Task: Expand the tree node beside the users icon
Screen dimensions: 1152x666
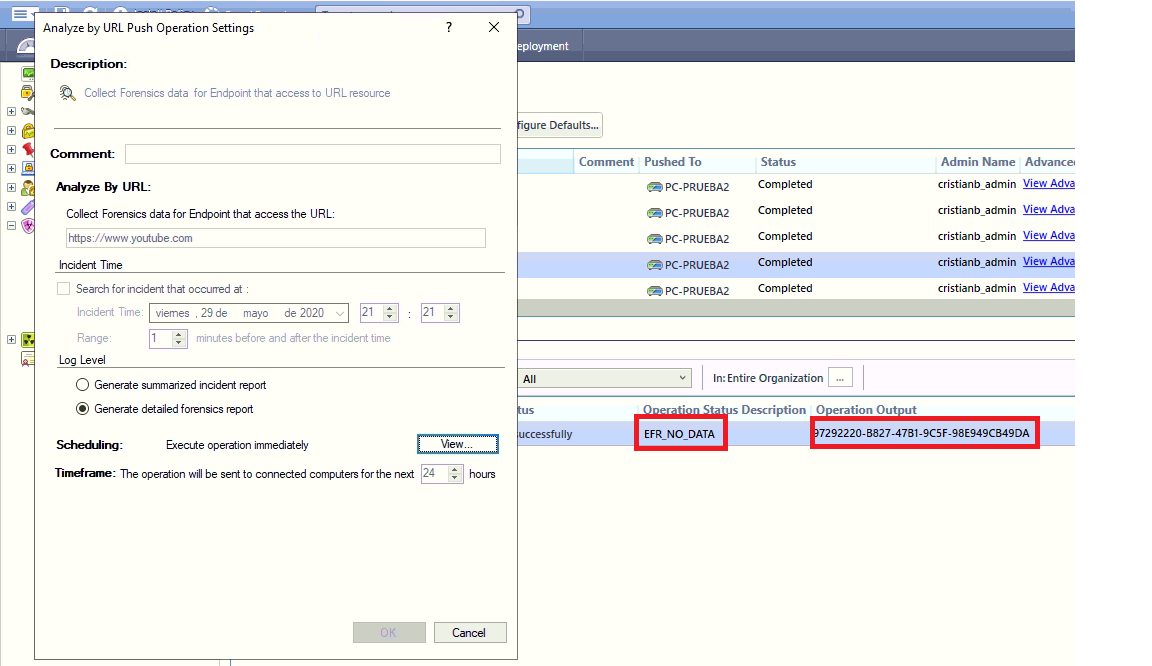Action: pos(11,187)
